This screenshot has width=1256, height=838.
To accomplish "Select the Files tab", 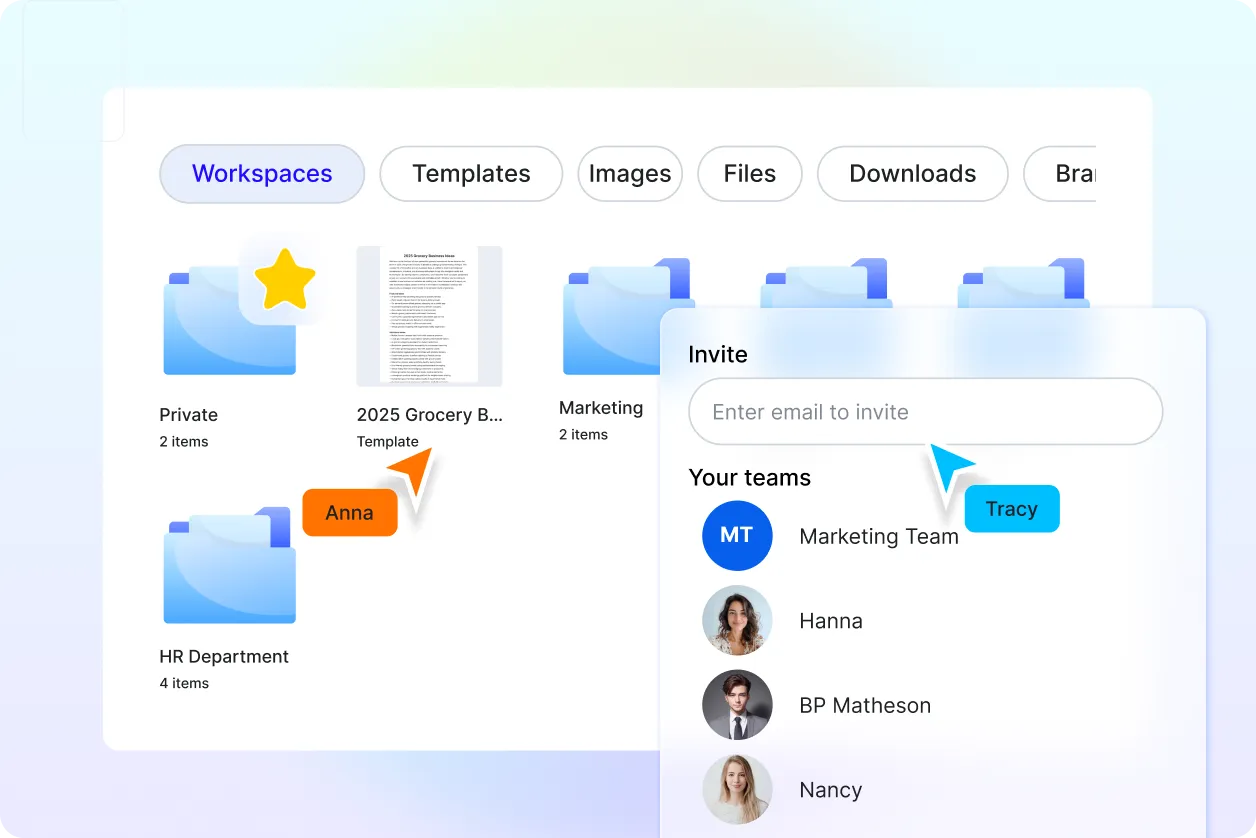I will (749, 173).
